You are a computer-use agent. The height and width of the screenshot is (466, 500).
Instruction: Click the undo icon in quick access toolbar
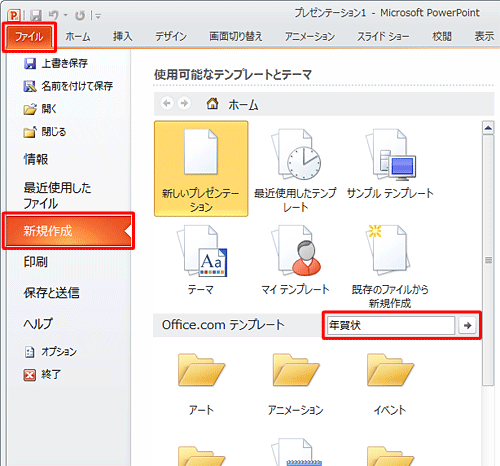click(x=53, y=15)
